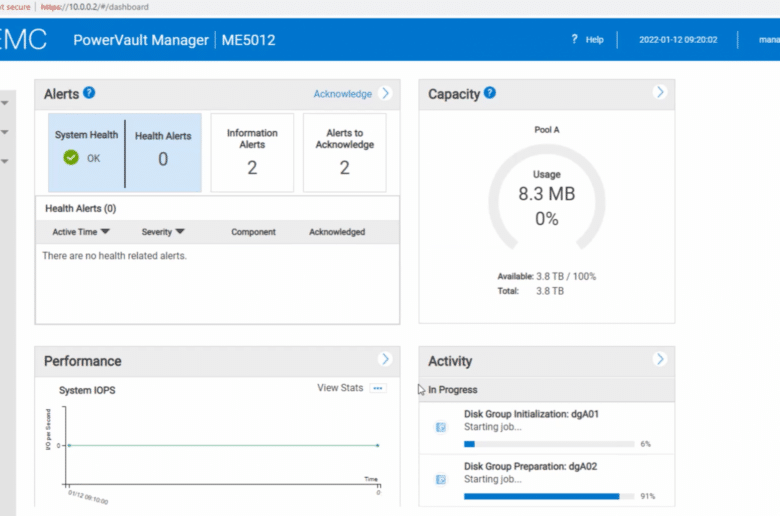Click the 6% progress label
The image size is (780, 516).
tap(645, 444)
